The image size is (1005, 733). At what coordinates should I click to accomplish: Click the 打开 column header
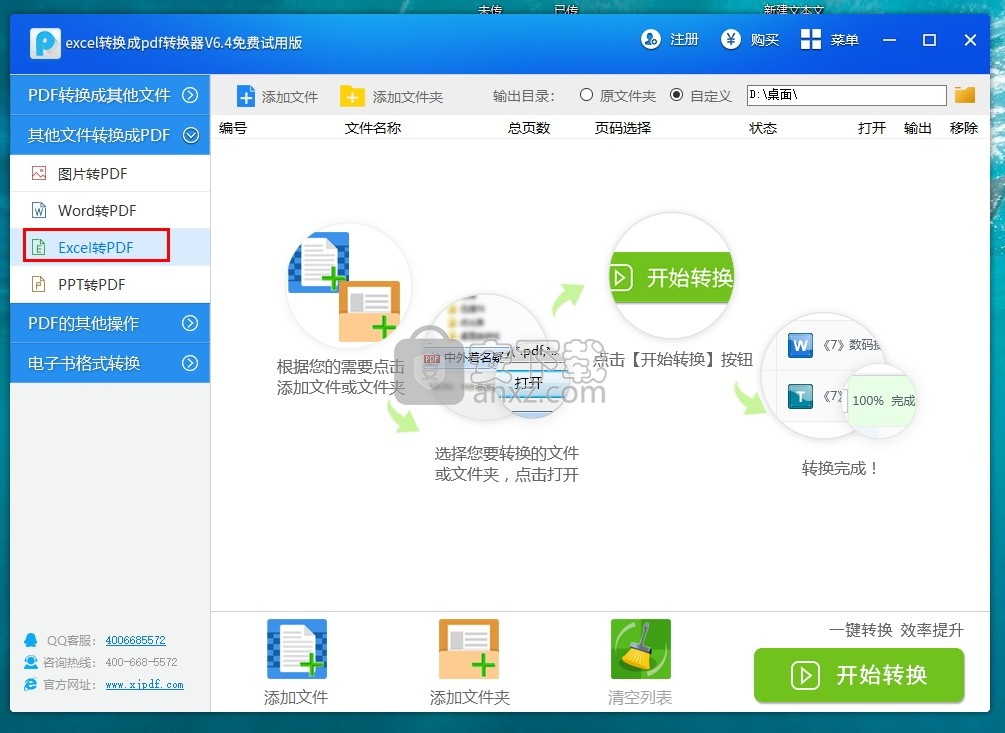872,128
